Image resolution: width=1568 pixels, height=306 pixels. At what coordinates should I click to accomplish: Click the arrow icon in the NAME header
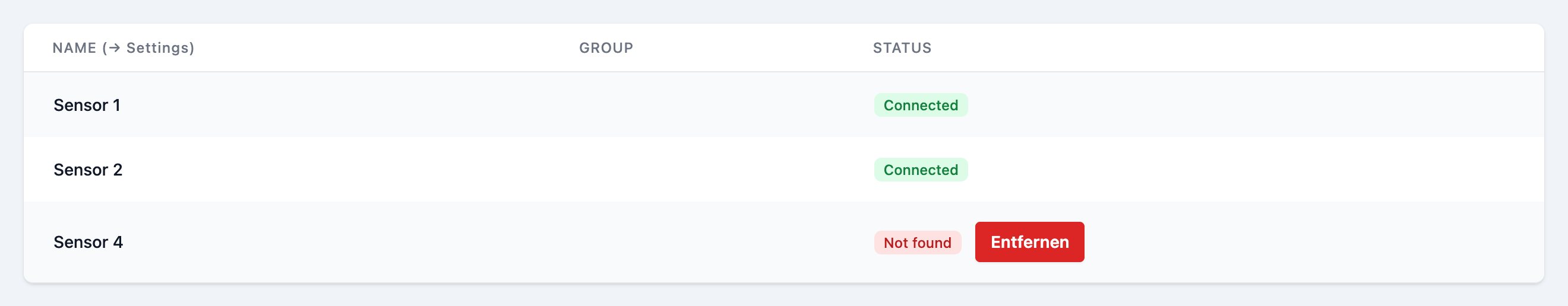pyautogui.click(x=114, y=48)
